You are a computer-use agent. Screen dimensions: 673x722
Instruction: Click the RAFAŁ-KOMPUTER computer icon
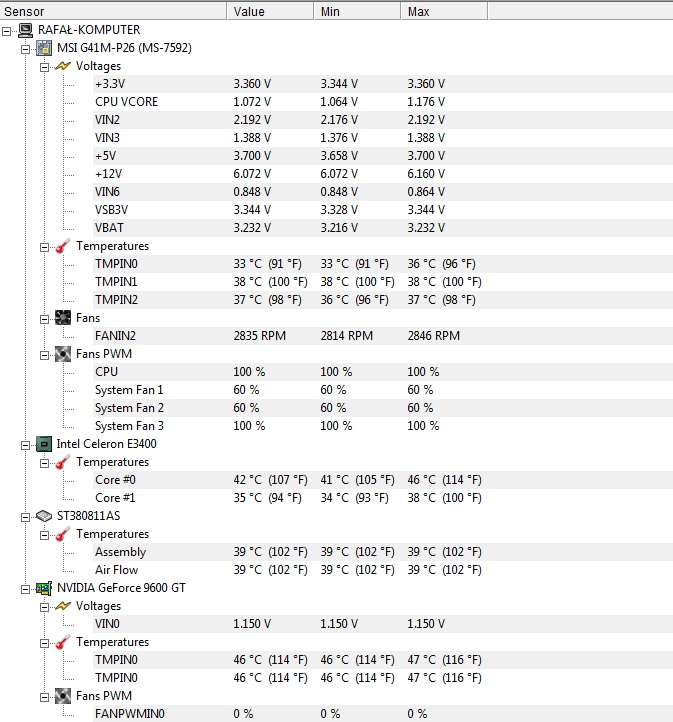25,30
